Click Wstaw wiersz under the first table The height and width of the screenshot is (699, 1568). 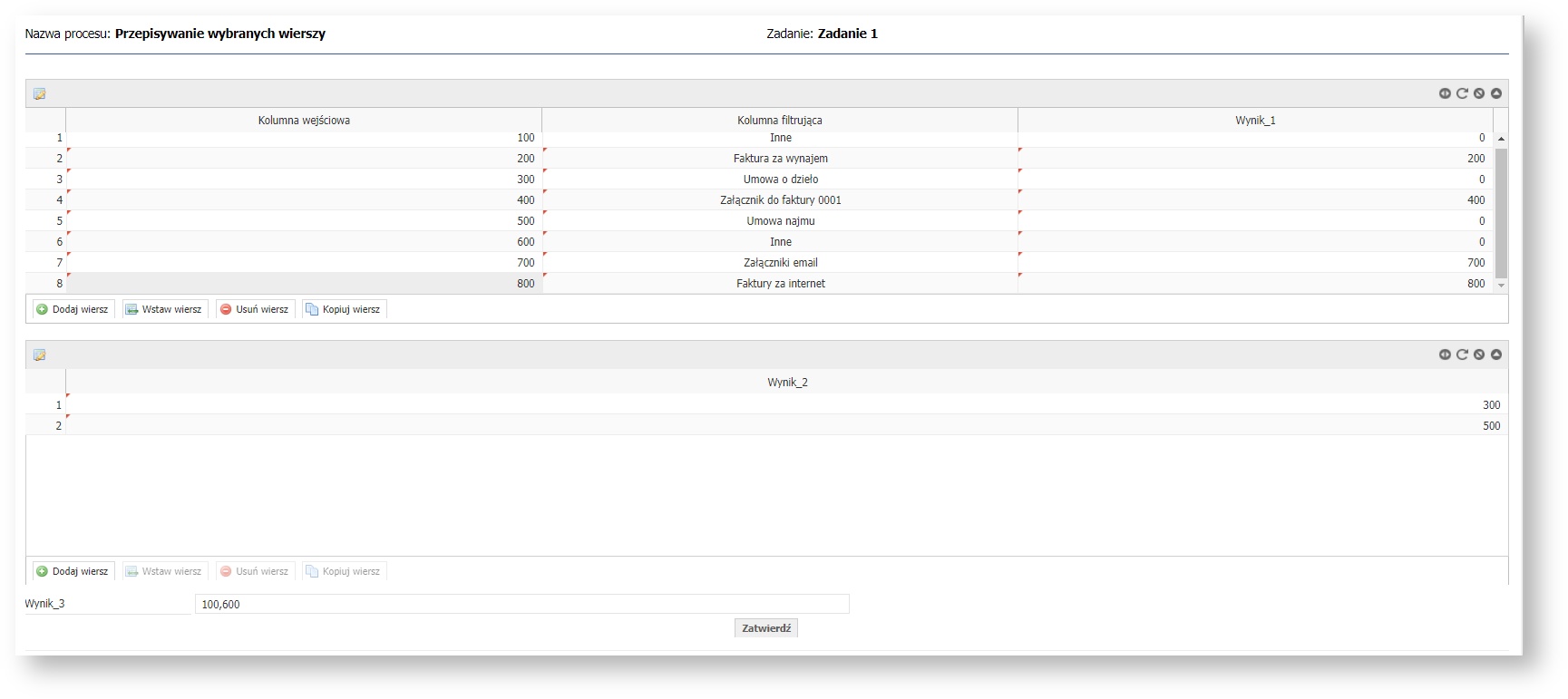[165, 310]
